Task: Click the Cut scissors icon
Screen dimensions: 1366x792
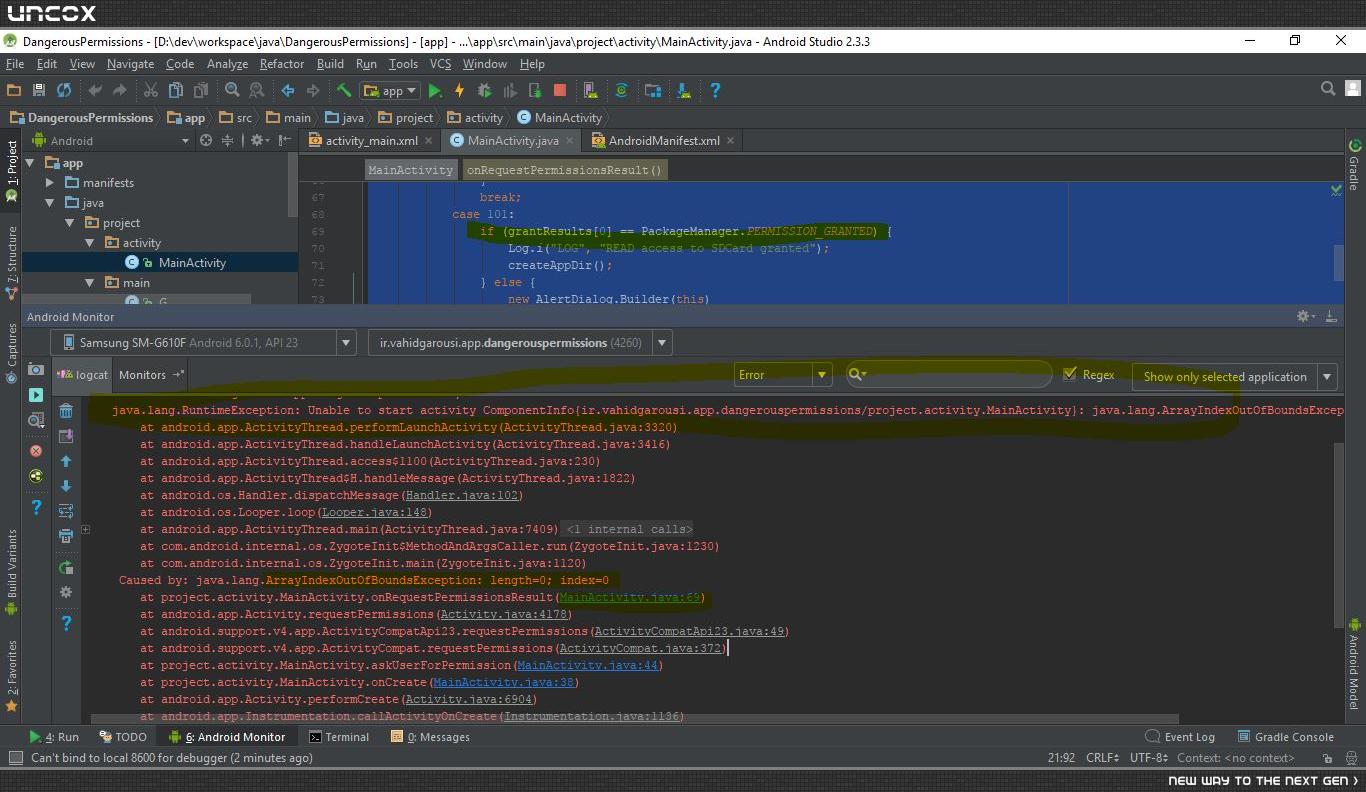Action: coord(151,90)
